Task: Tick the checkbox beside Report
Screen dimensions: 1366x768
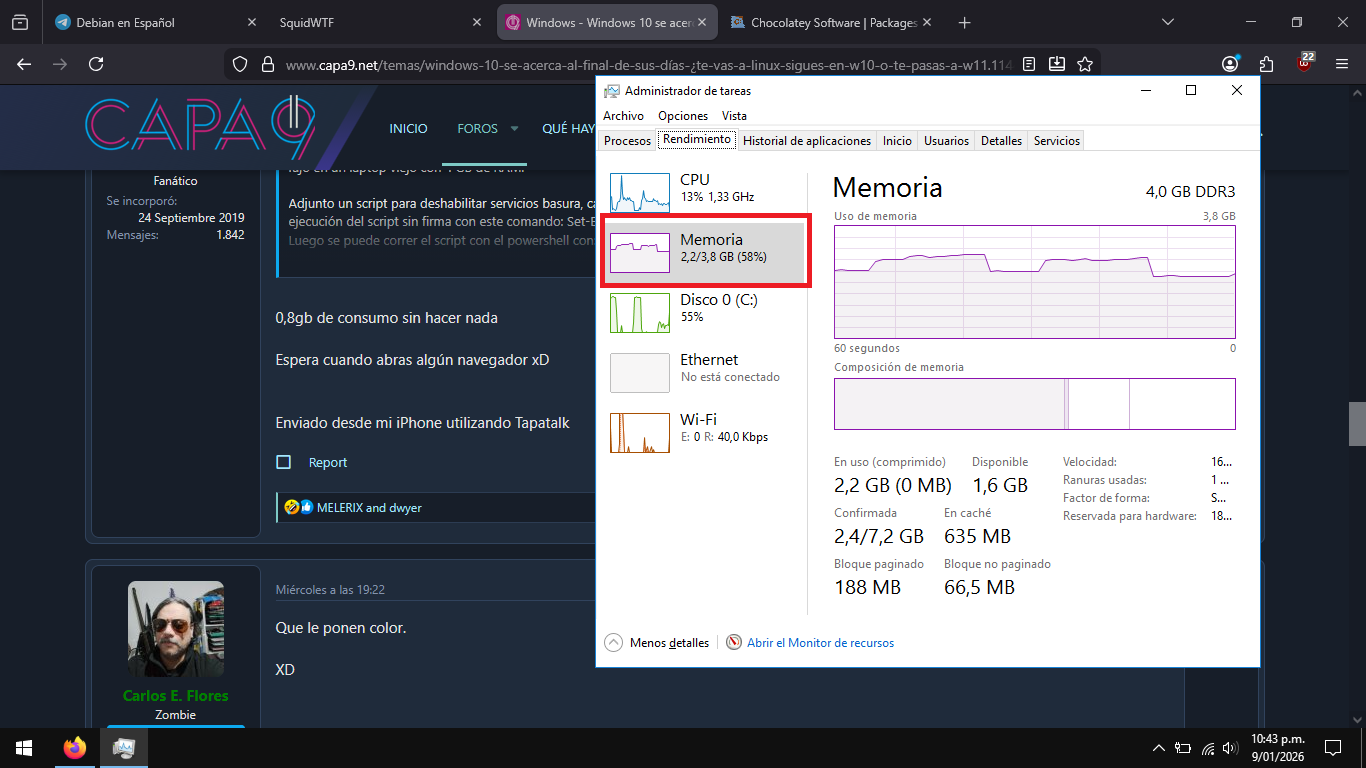Action: coord(284,462)
